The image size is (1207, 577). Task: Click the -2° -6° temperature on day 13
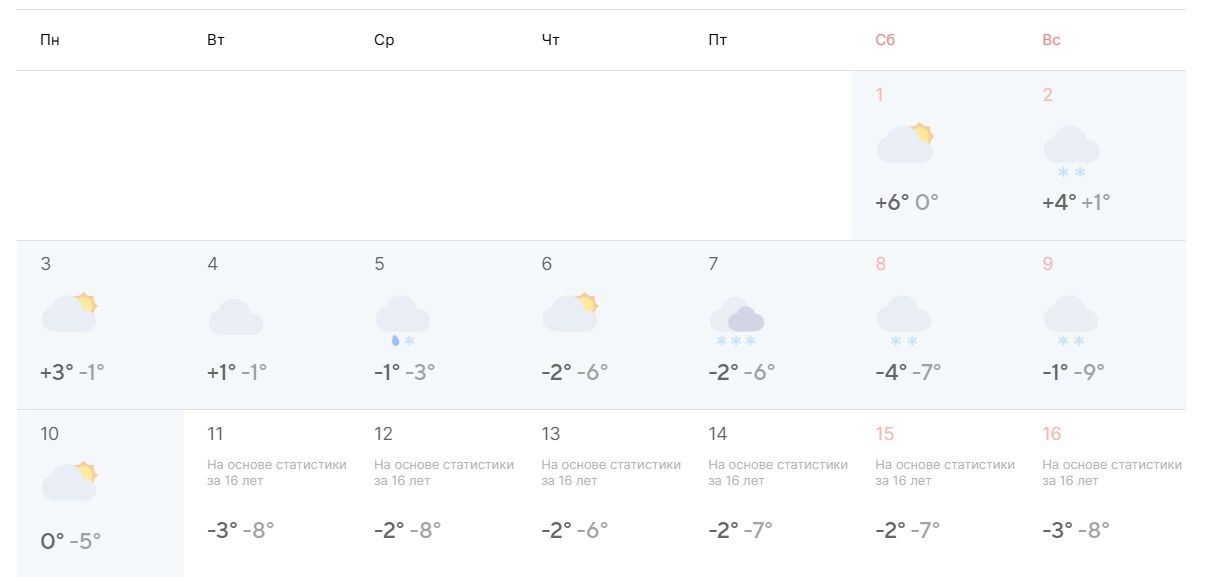[575, 530]
